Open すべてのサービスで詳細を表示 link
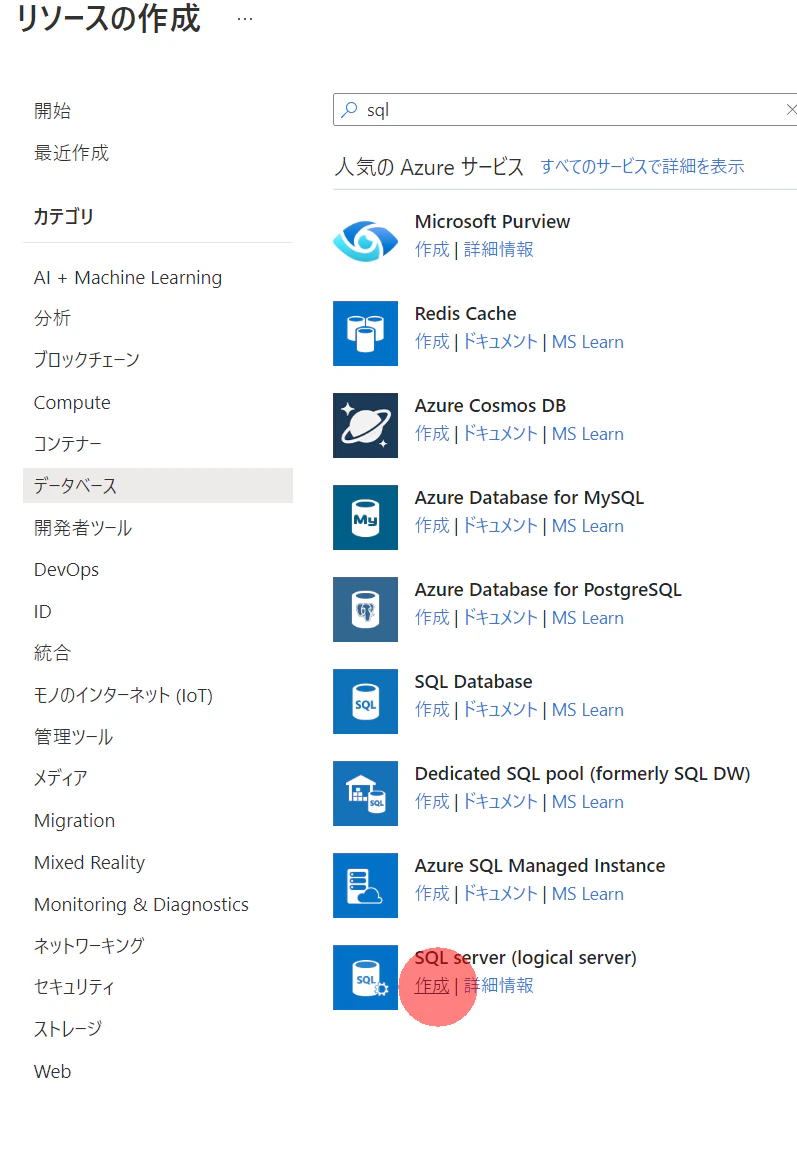Viewport: 797px width, 1160px height. (642, 166)
